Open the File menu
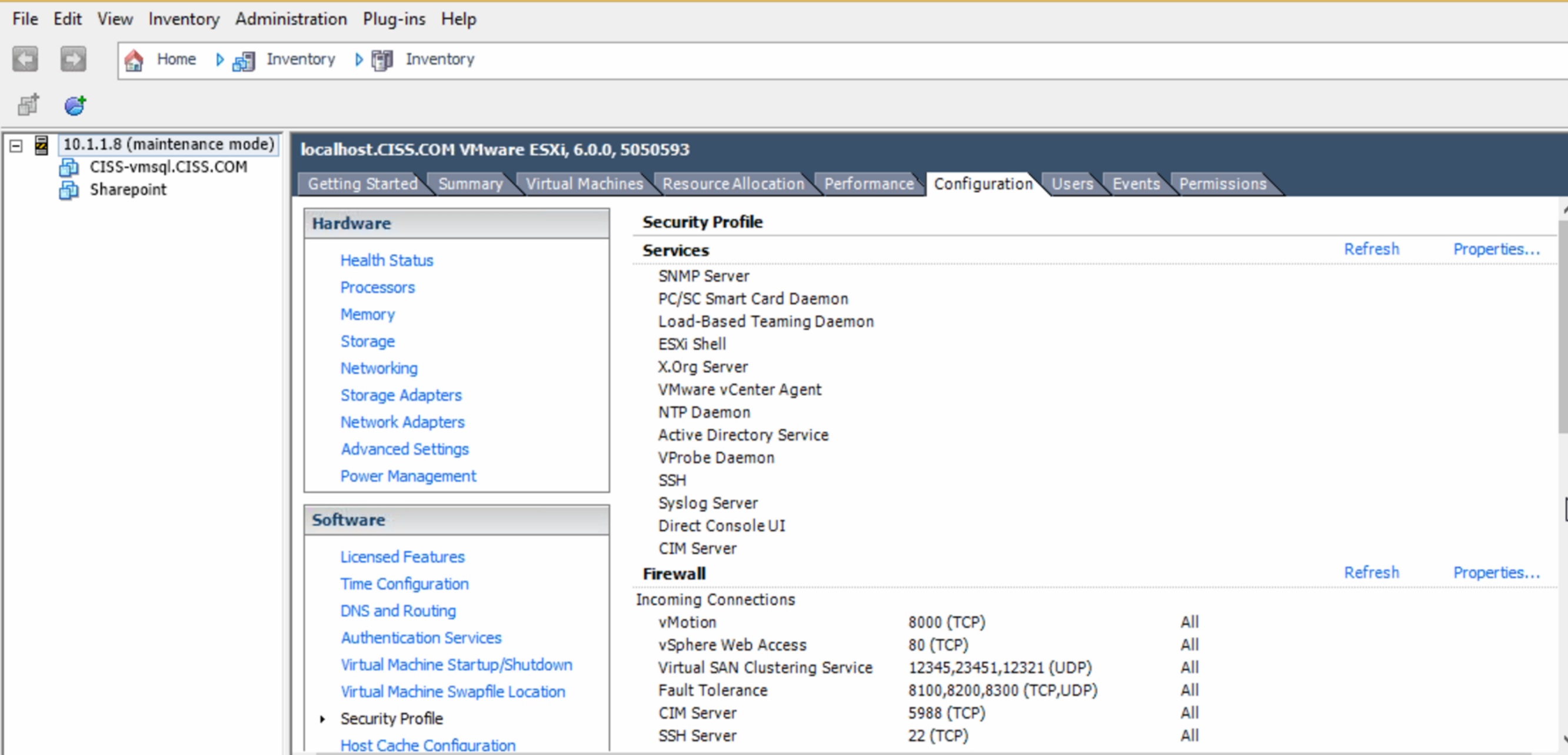1568x755 pixels. click(25, 19)
